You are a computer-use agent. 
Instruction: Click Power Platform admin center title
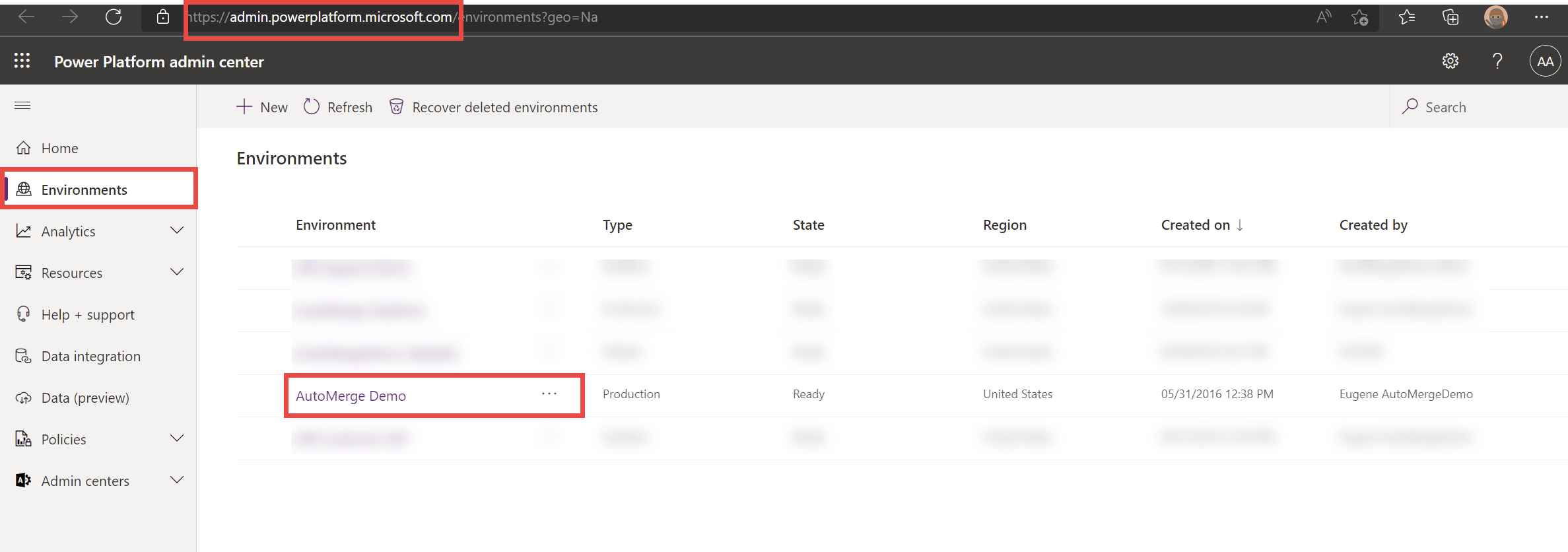point(159,62)
